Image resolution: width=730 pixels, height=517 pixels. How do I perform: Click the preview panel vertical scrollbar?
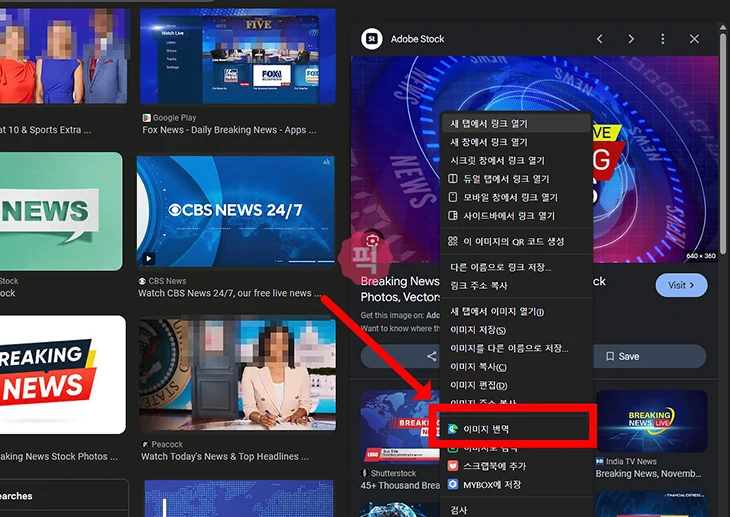point(723,144)
